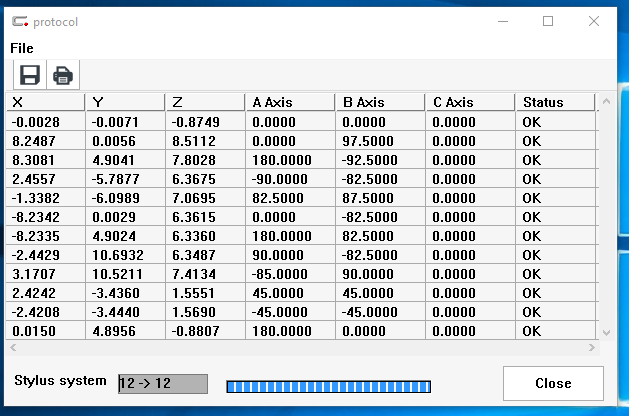629x416 pixels.
Task: Select cell with X value -1.3382
Action: tap(45, 198)
